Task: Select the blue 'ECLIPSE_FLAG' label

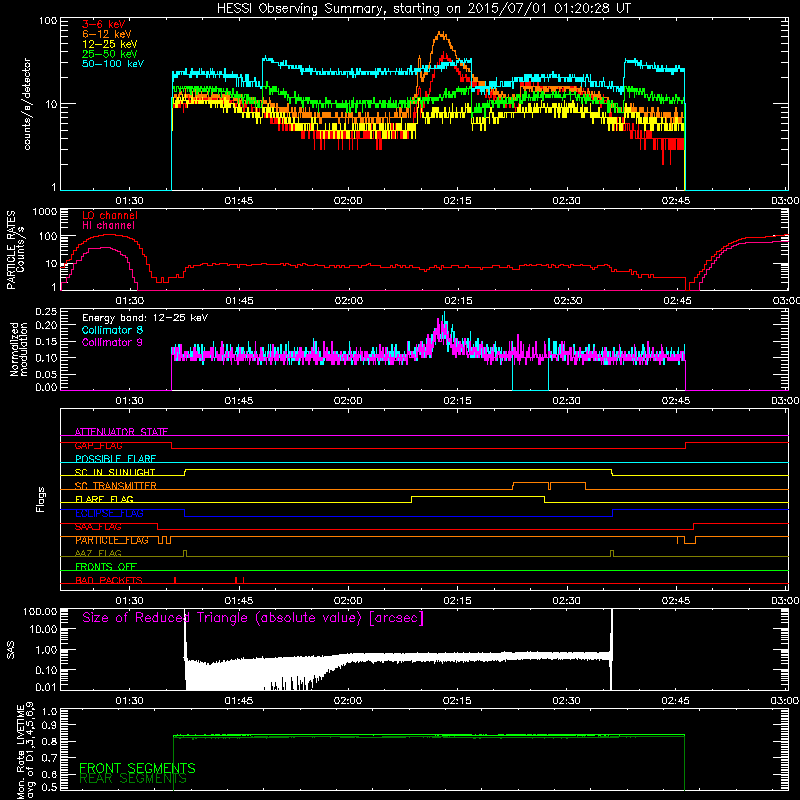Action: 109,513
